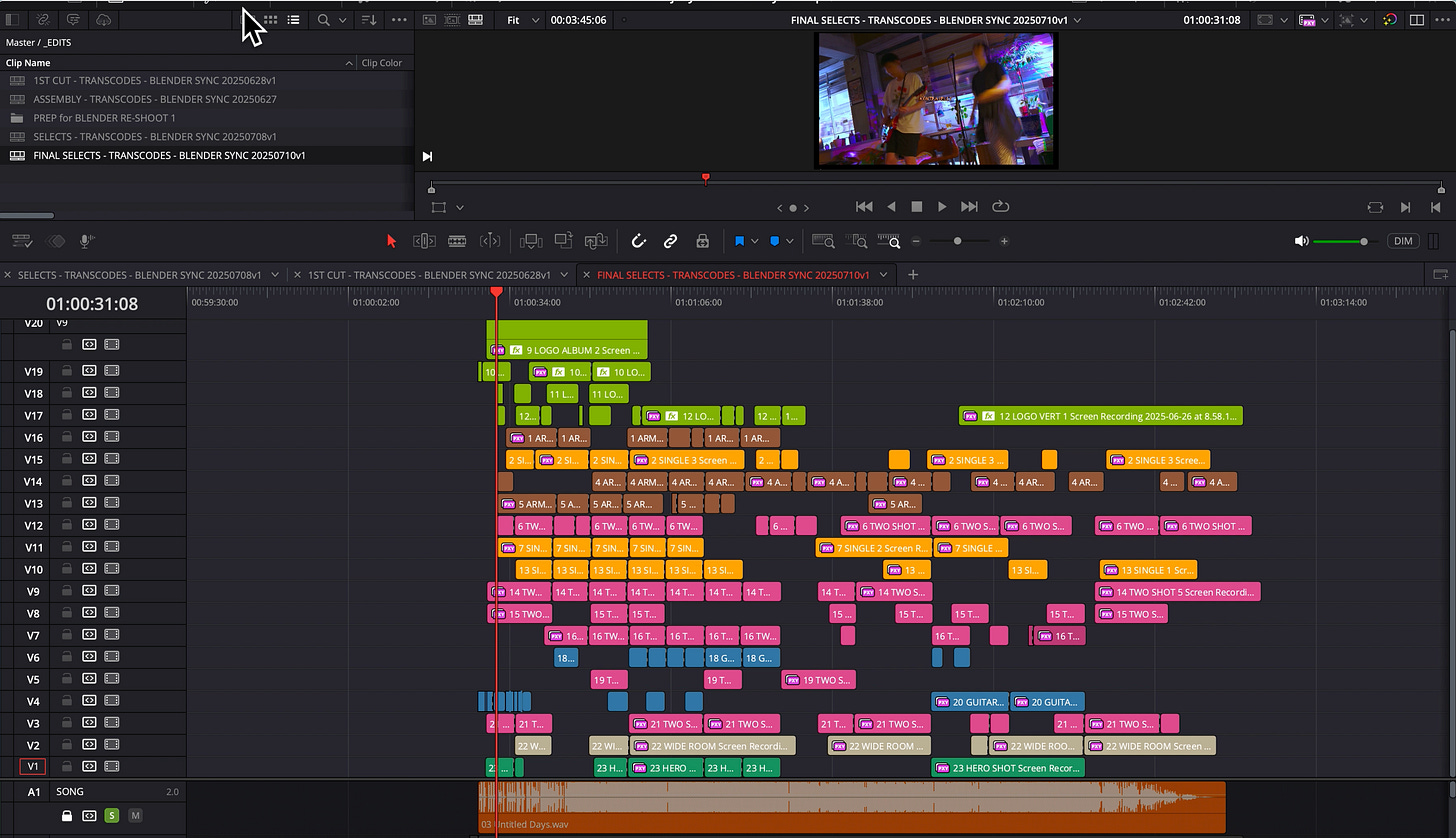Image resolution: width=1456 pixels, height=838 pixels.
Task: Click the Match Frame icon in viewer
Action: point(1375,207)
